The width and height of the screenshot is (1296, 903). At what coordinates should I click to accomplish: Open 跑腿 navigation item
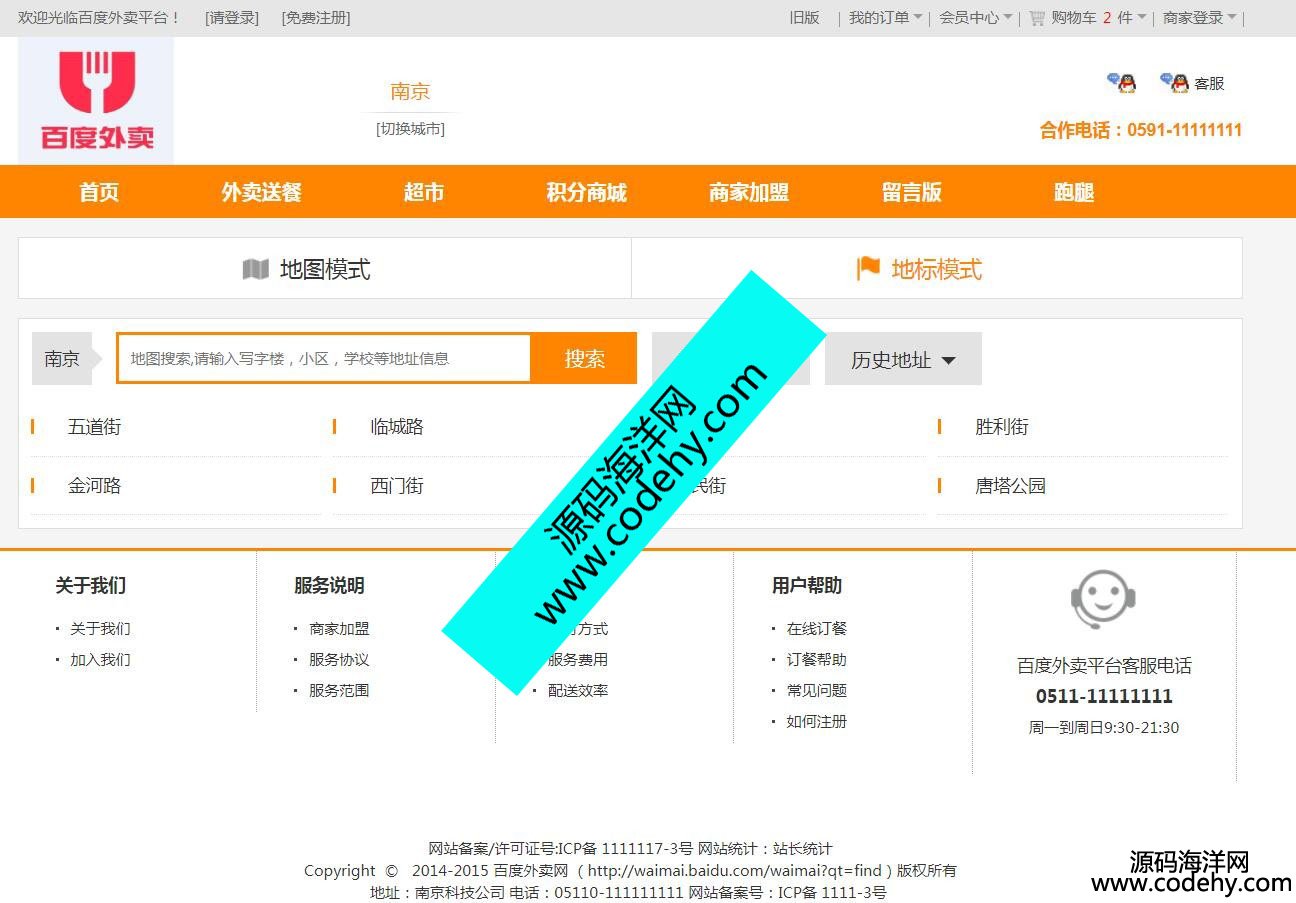click(x=1074, y=192)
